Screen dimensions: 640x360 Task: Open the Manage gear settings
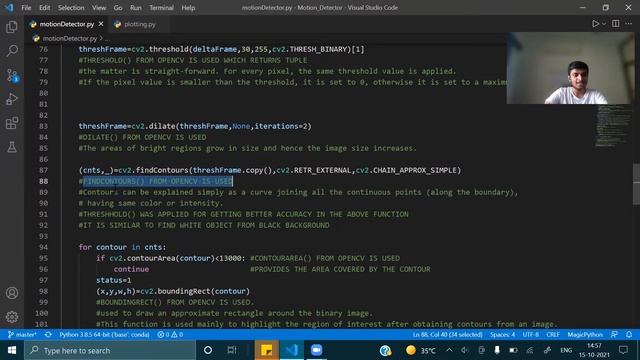12,317
